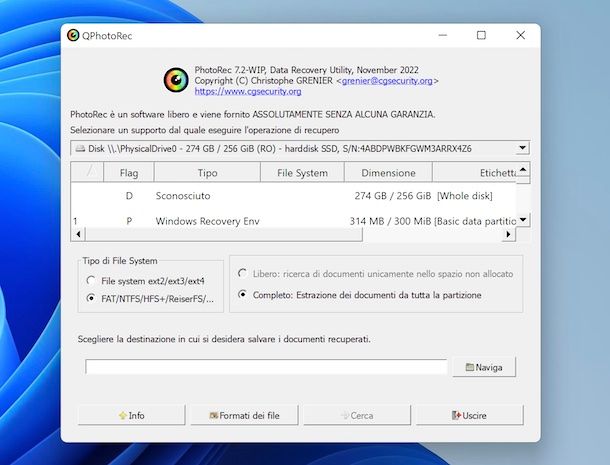The width and height of the screenshot is (610, 465).
Task: Click the drop-down arrow of the disk selector
Action: (522, 148)
